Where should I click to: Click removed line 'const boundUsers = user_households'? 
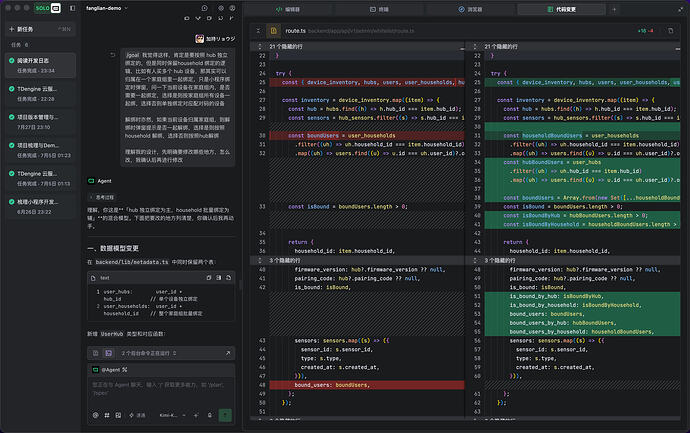pyautogui.click(x=367, y=136)
